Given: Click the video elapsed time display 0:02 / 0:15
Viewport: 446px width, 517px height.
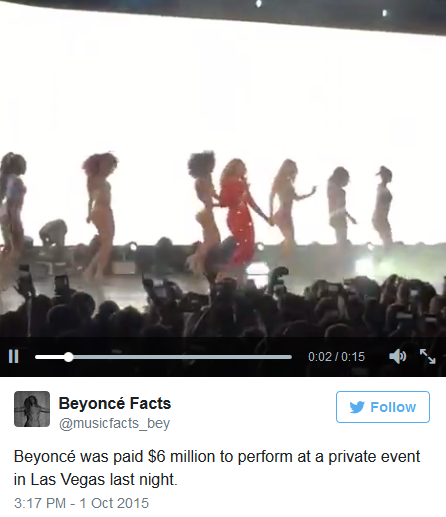Looking at the screenshot, I should 336,357.
